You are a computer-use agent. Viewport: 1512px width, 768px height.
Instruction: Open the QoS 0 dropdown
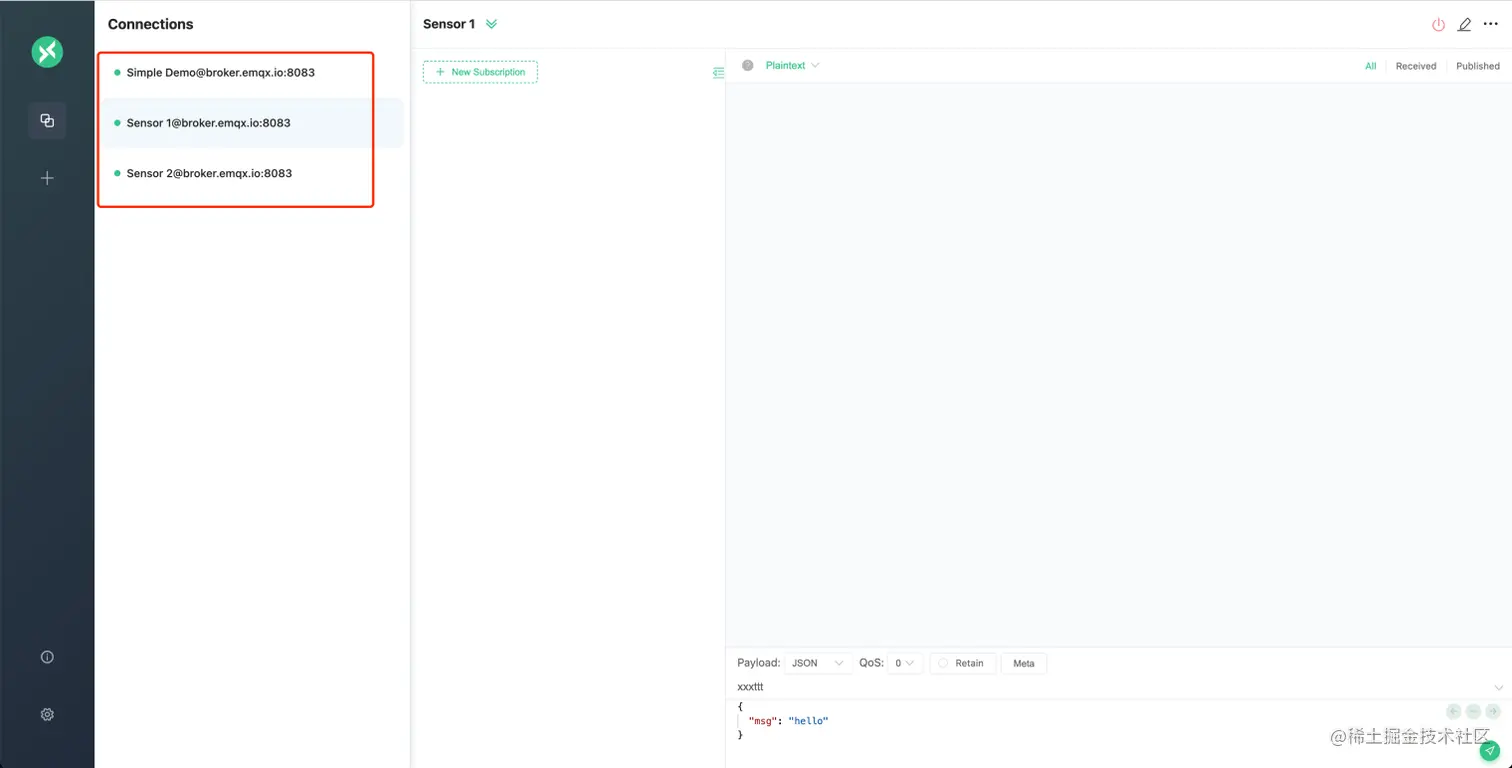(x=904, y=663)
